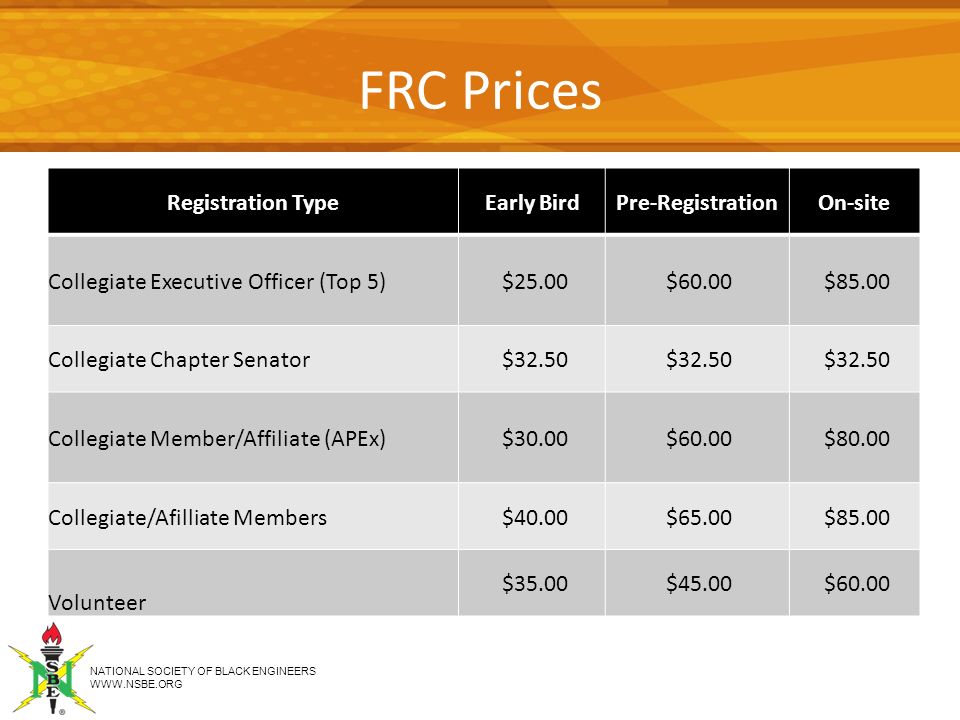Select the On-site column header
This screenshot has height=720, width=960.
tap(854, 202)
